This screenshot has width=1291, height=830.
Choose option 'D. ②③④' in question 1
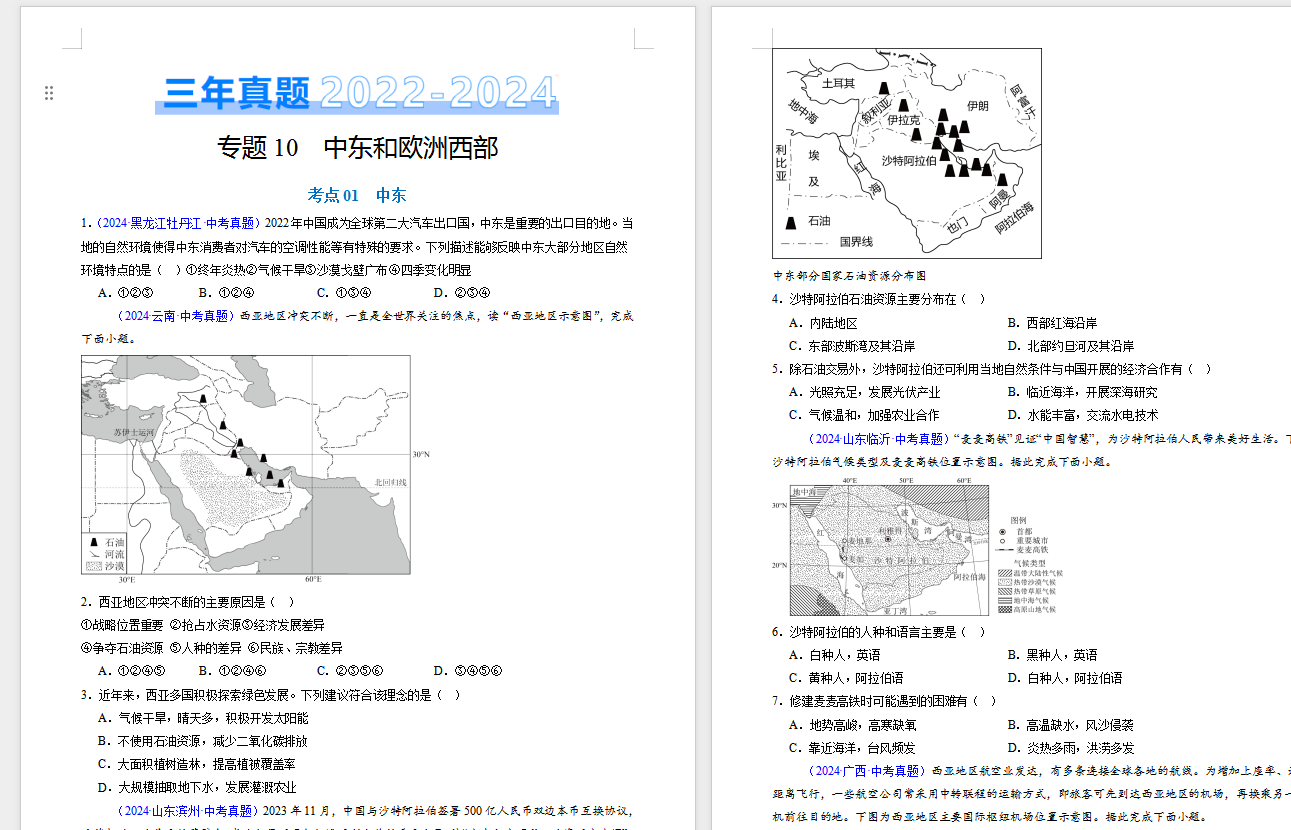pos(462,293)
